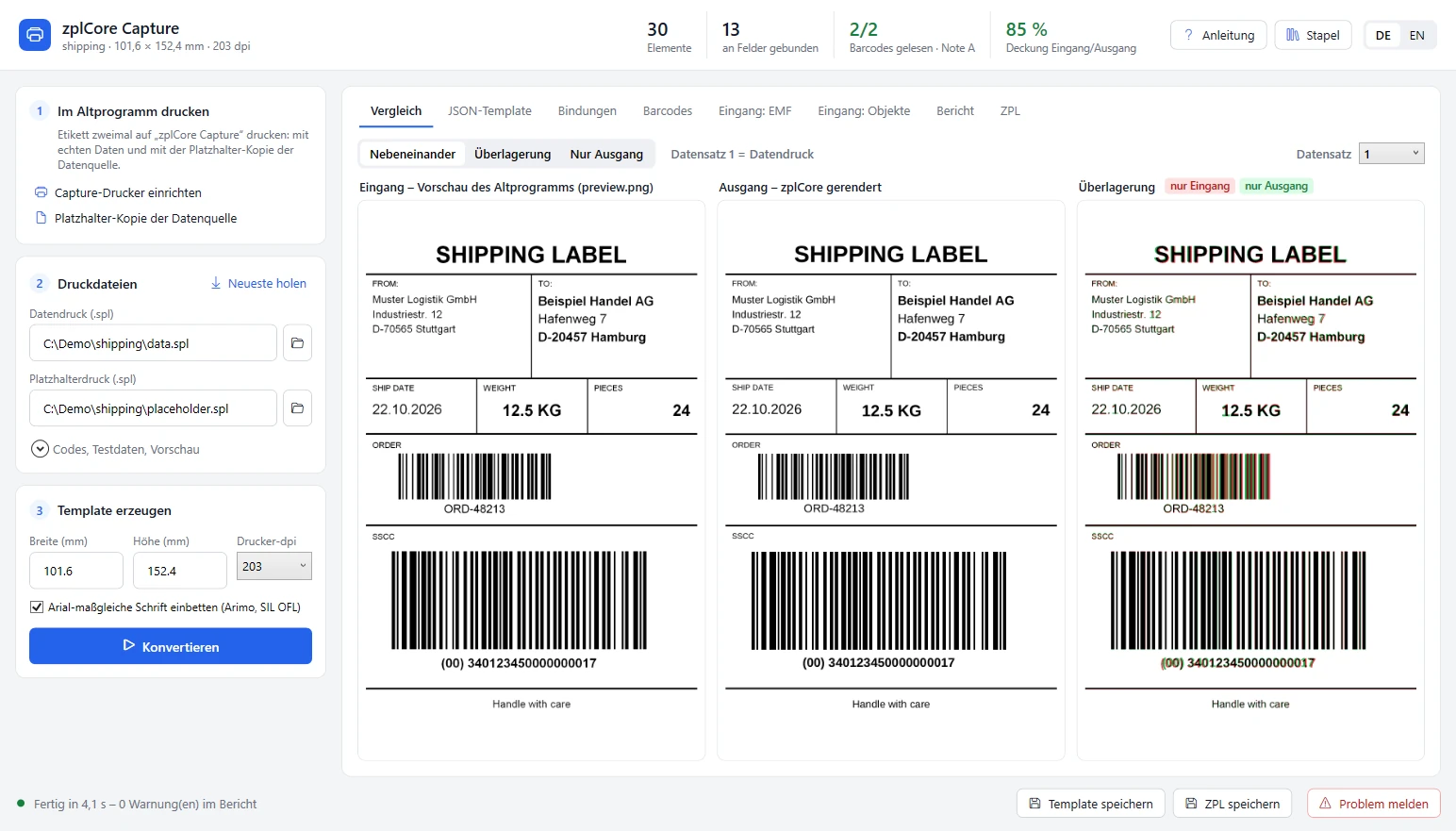The image size is (1456, 831).
Task: Click the save icon on Template speichern
Action: 1034,804
